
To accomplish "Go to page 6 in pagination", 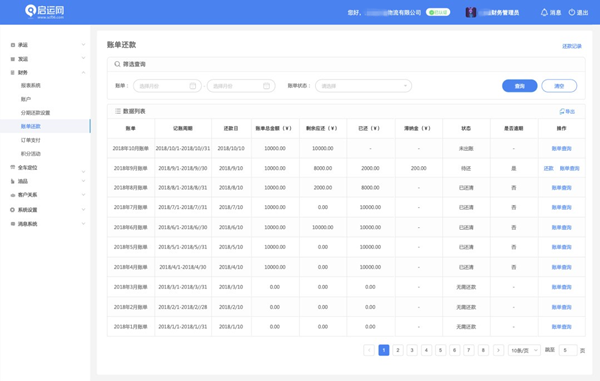I will point(455,350).
